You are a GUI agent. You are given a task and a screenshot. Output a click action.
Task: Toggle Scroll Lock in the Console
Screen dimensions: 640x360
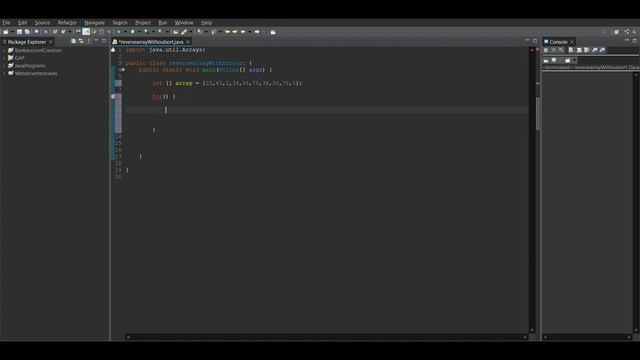click(x=579, y=50)
